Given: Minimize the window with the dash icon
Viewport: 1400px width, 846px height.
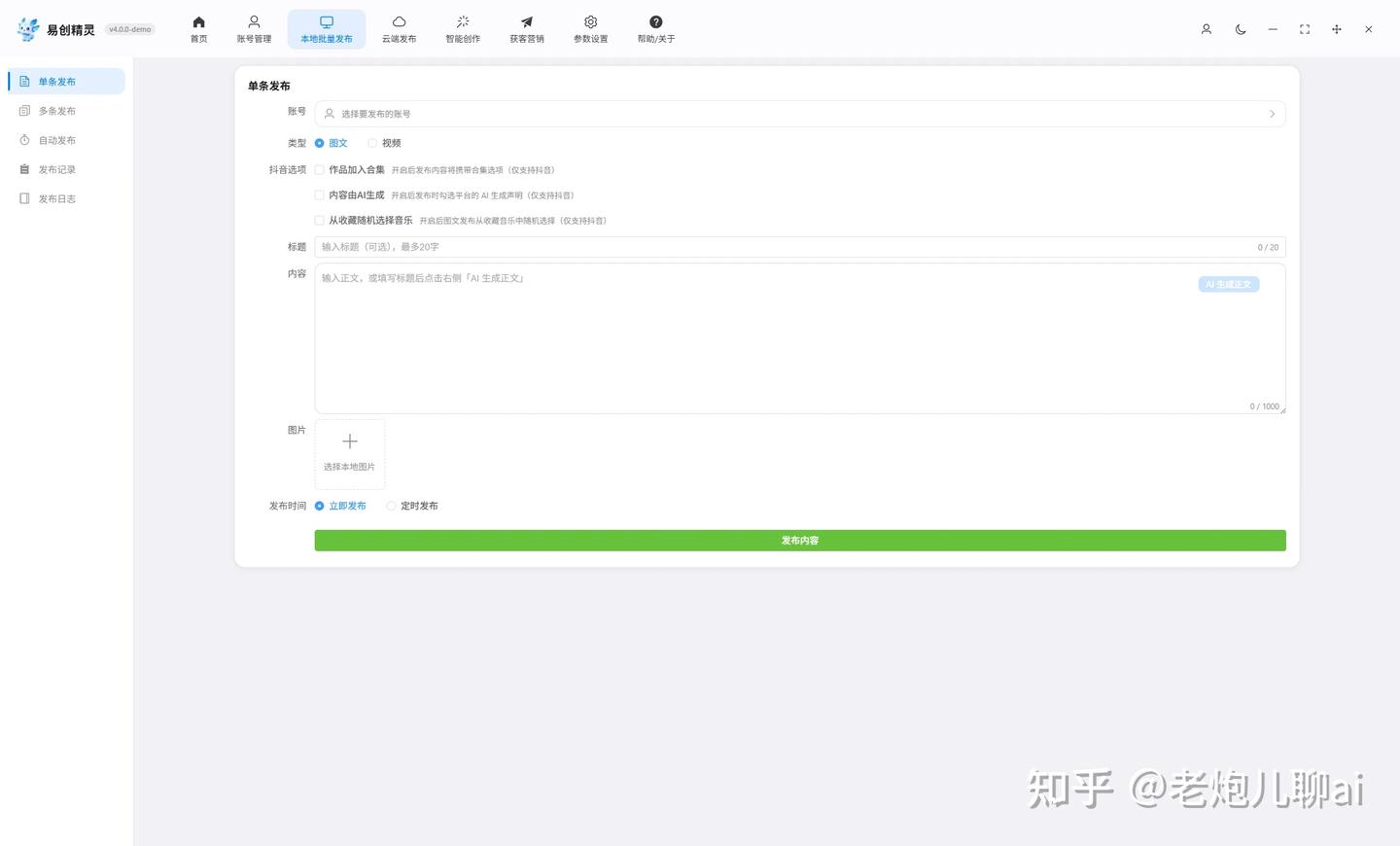Looking at the screenshot, I should [x=1273, y=29].
